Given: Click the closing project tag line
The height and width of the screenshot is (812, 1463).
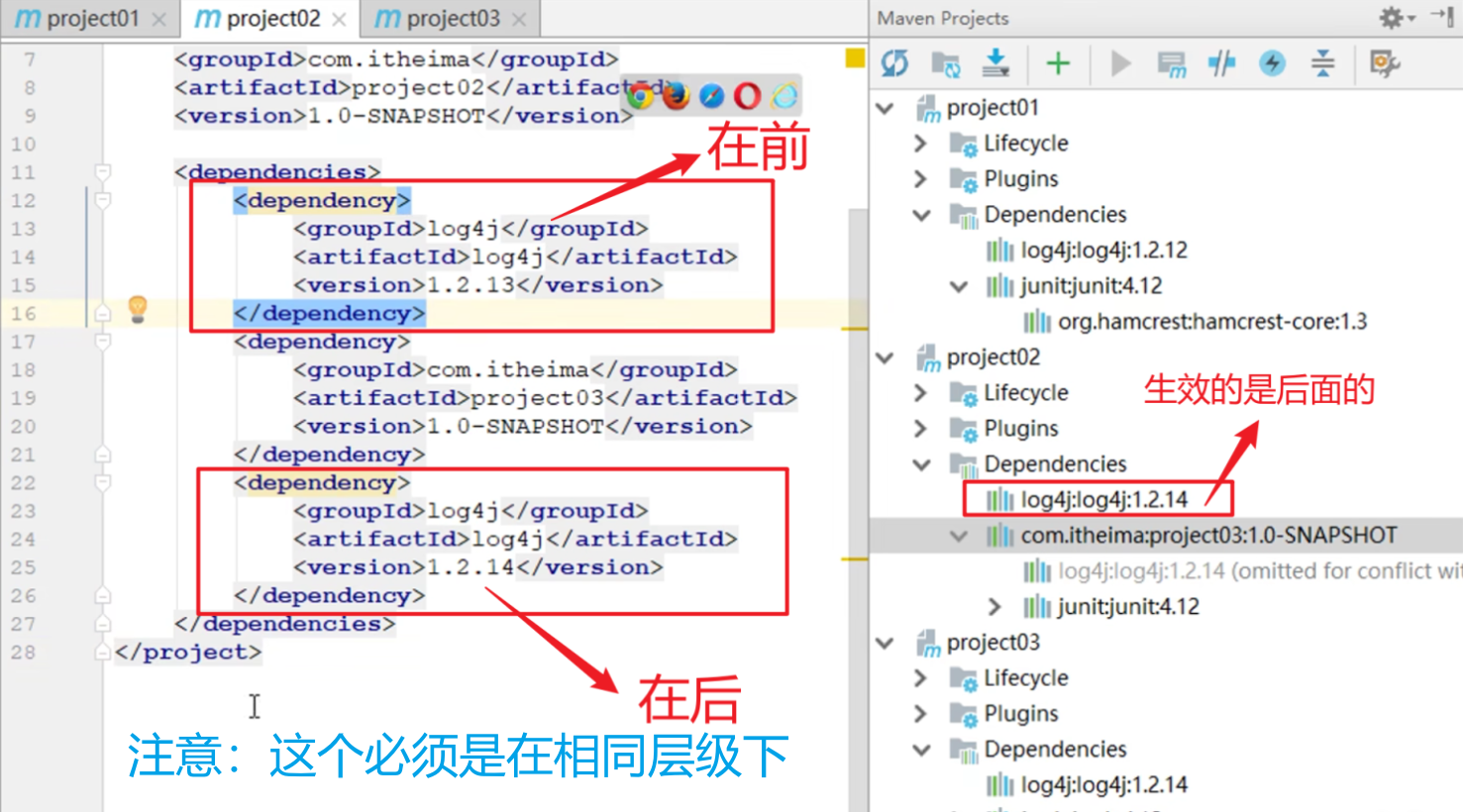Looking at the screenshot, I should (188, 653).
